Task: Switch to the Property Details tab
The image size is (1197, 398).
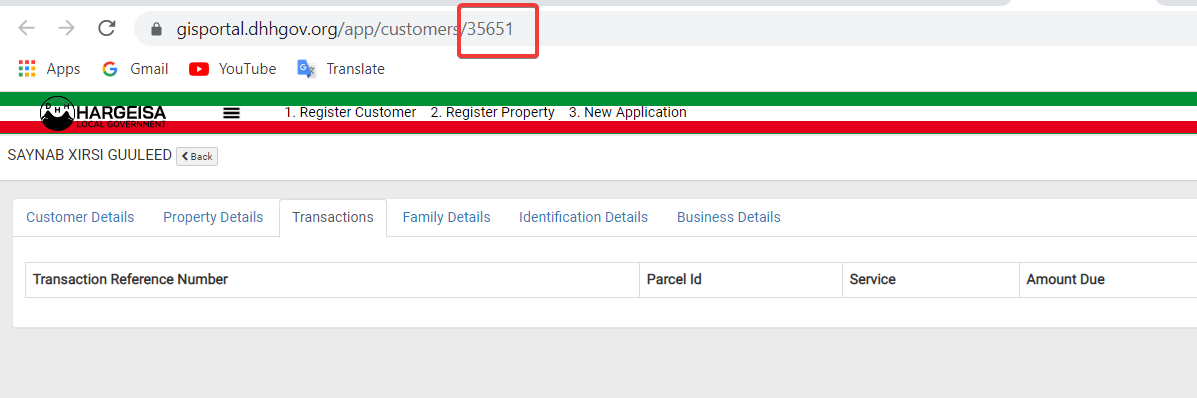Action: tap(213, 217)
